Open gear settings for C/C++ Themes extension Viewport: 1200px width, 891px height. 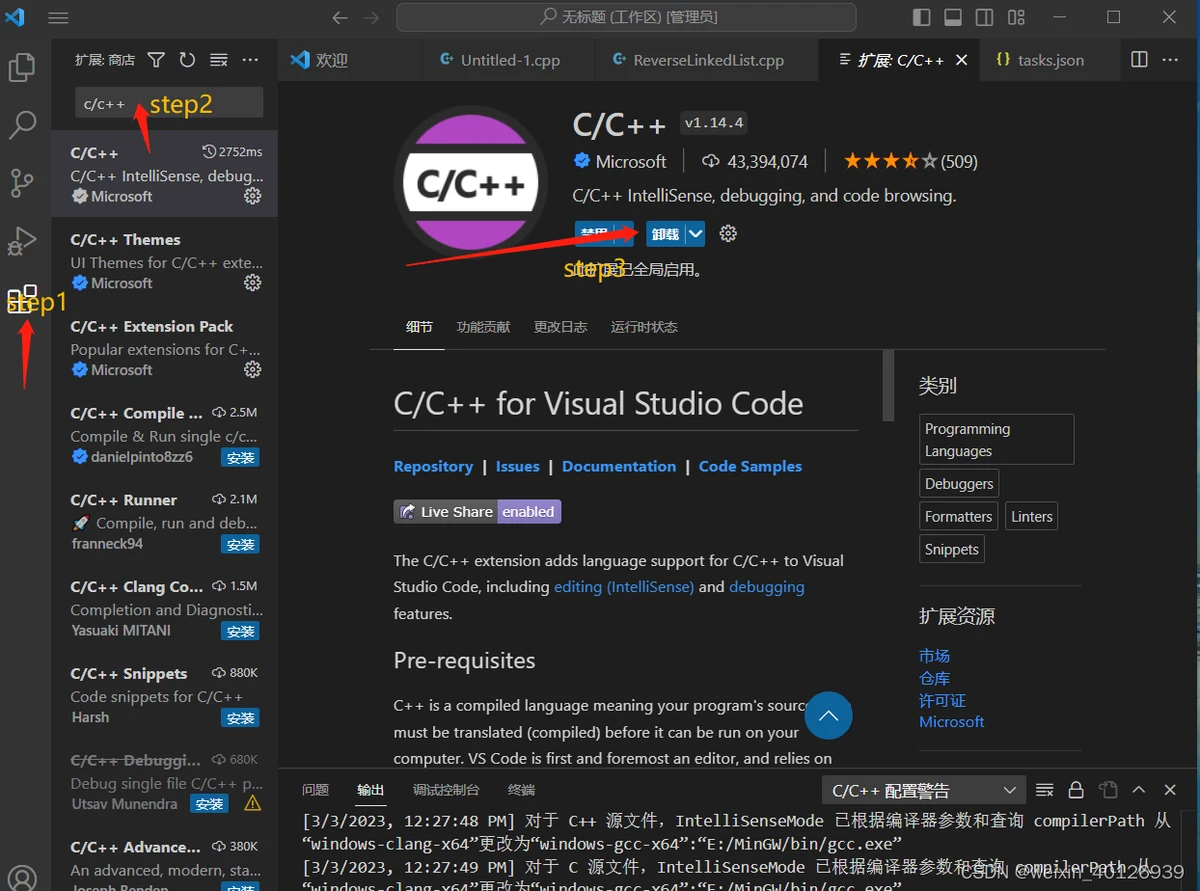tap(253, 283)
